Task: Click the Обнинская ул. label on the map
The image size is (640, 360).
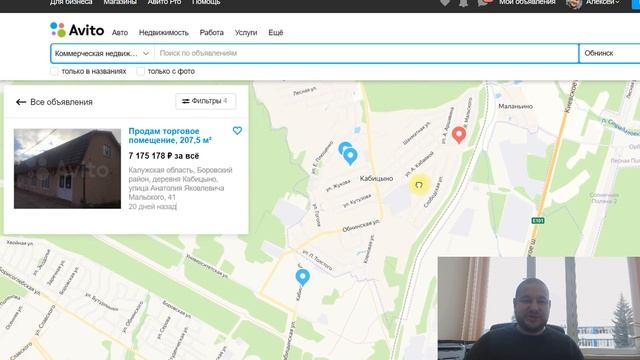Action: click(361, 226)
